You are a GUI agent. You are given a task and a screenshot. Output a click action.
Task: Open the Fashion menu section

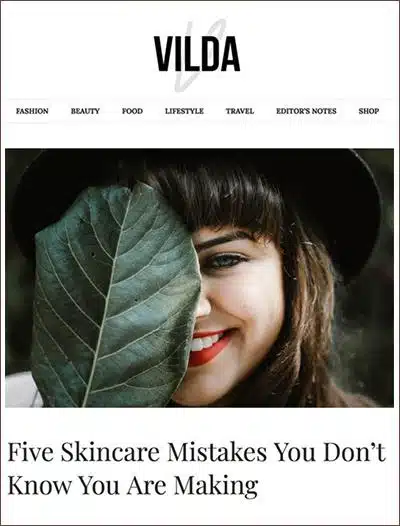click(x=32, y=111)
